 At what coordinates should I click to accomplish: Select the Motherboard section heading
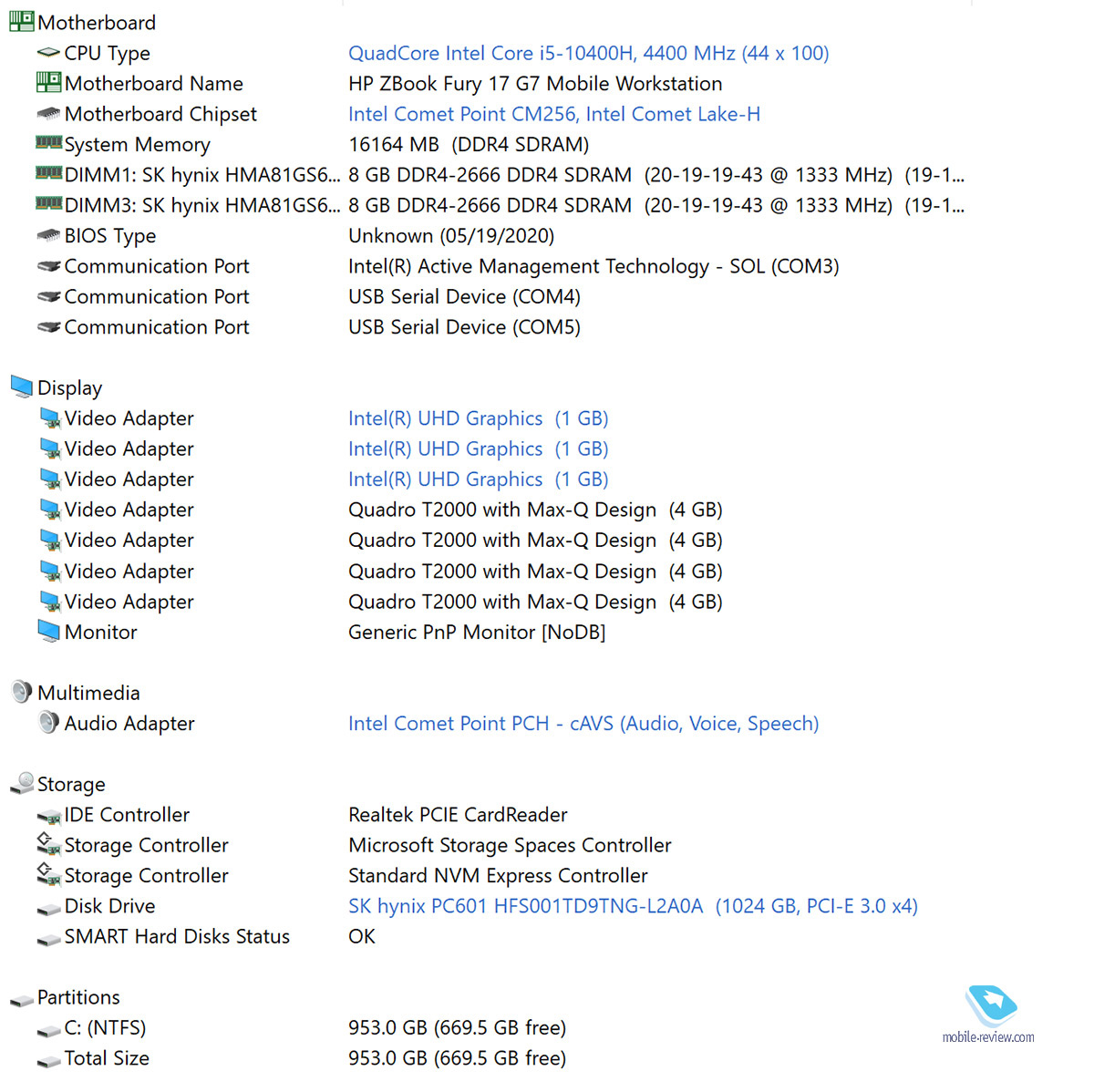point(97,22)
